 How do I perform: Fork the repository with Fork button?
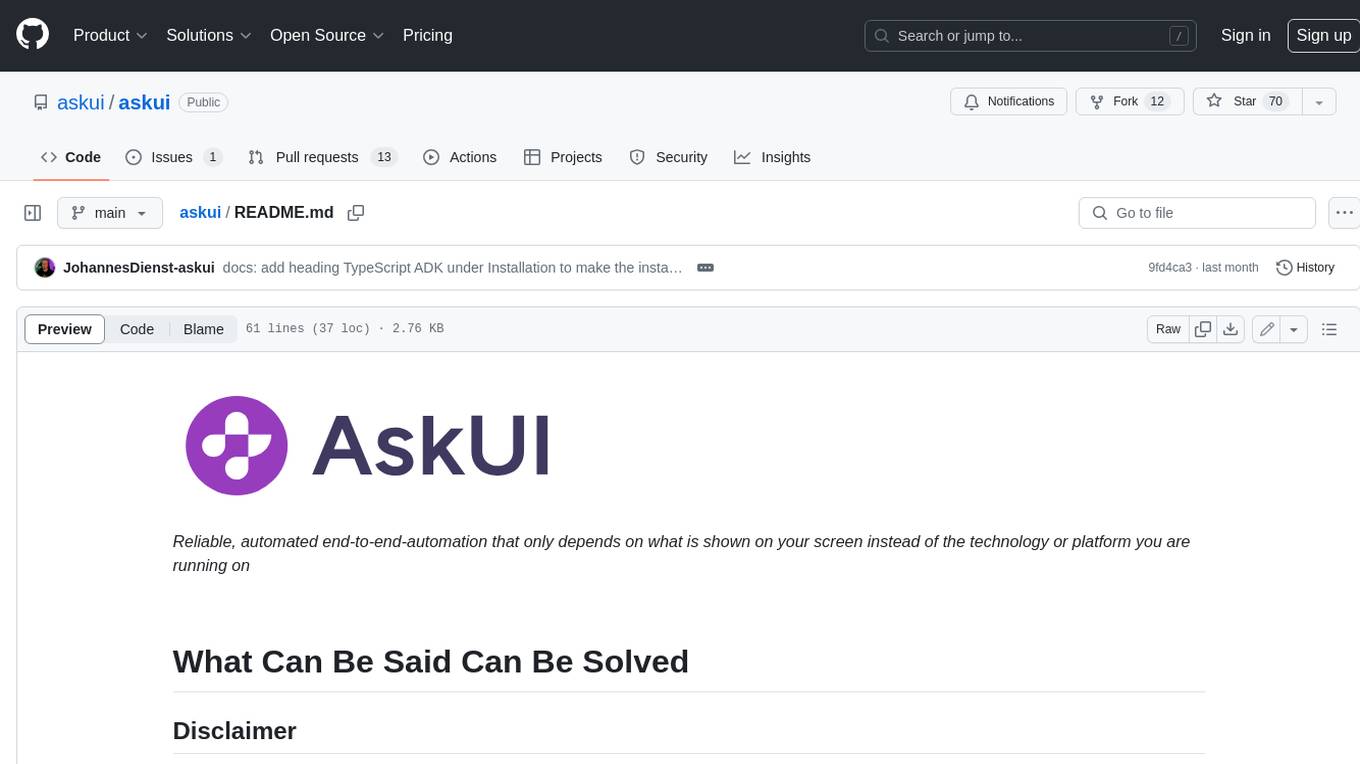click(x=1129, y=102)
